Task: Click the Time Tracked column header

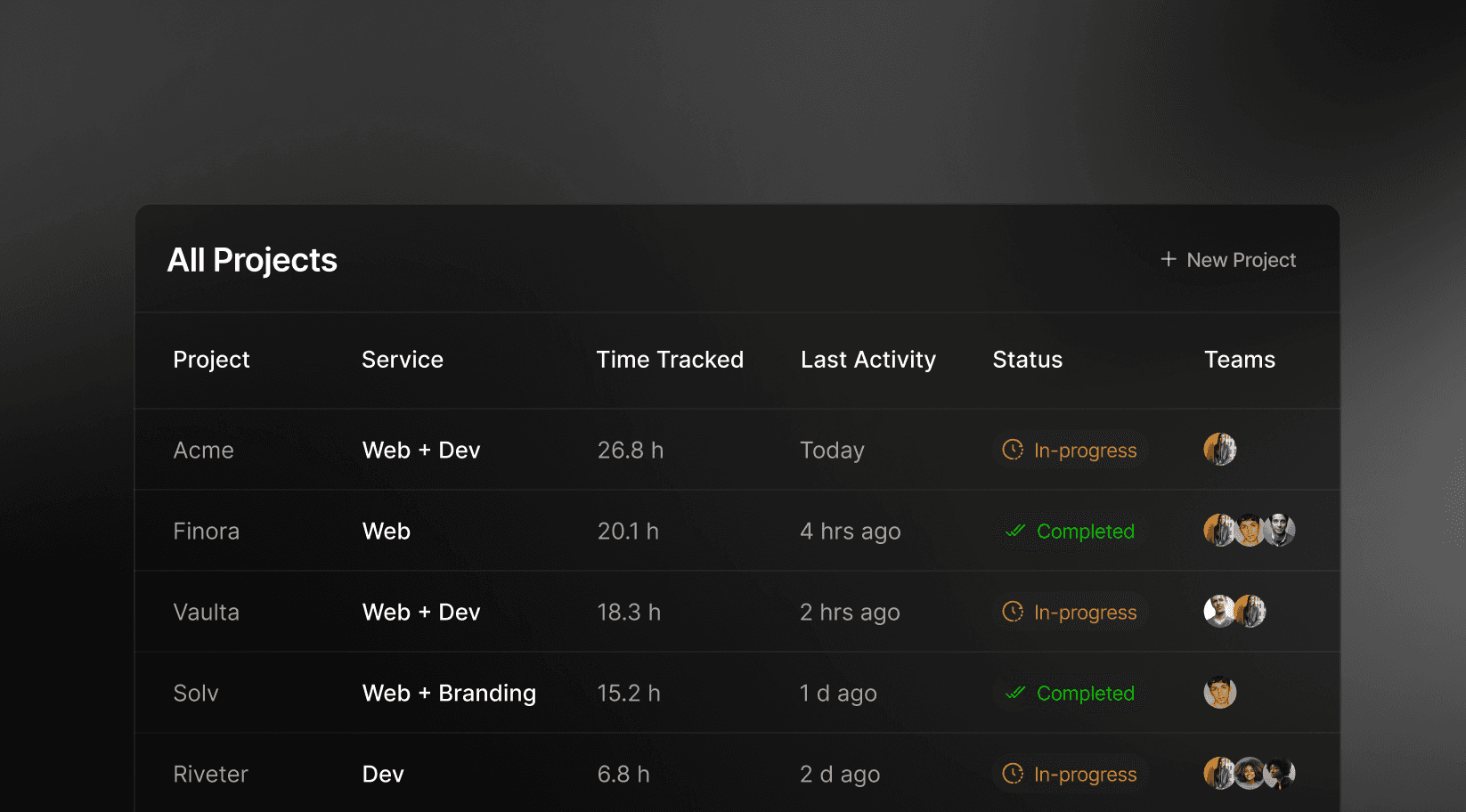Action: (670, 360)
